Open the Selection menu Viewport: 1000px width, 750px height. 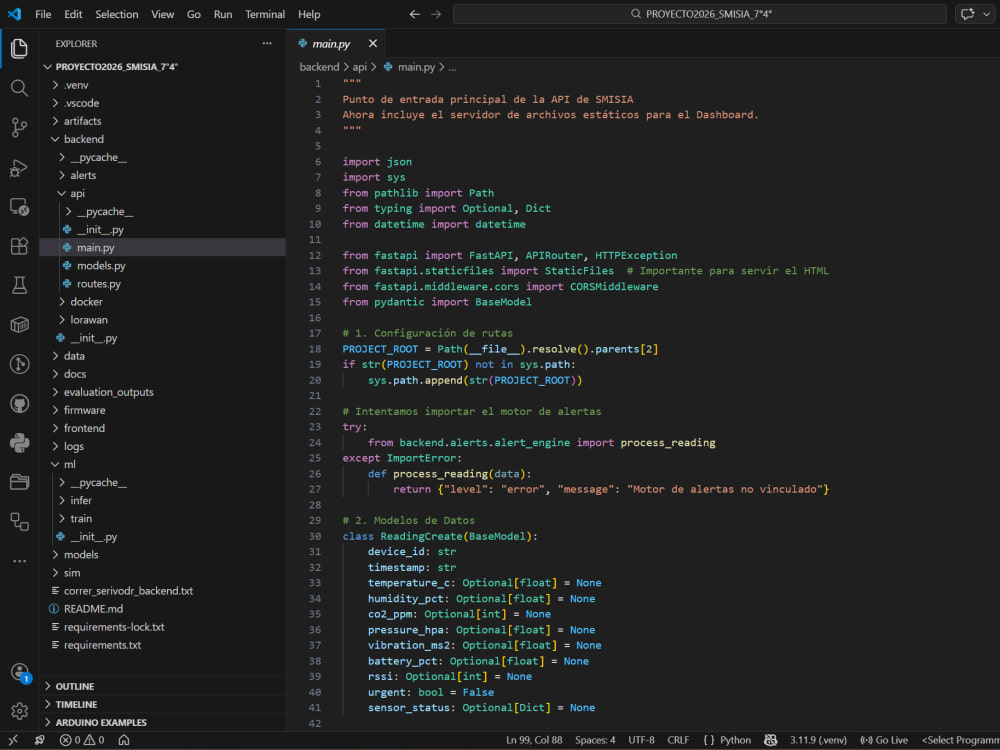[117, 14]
